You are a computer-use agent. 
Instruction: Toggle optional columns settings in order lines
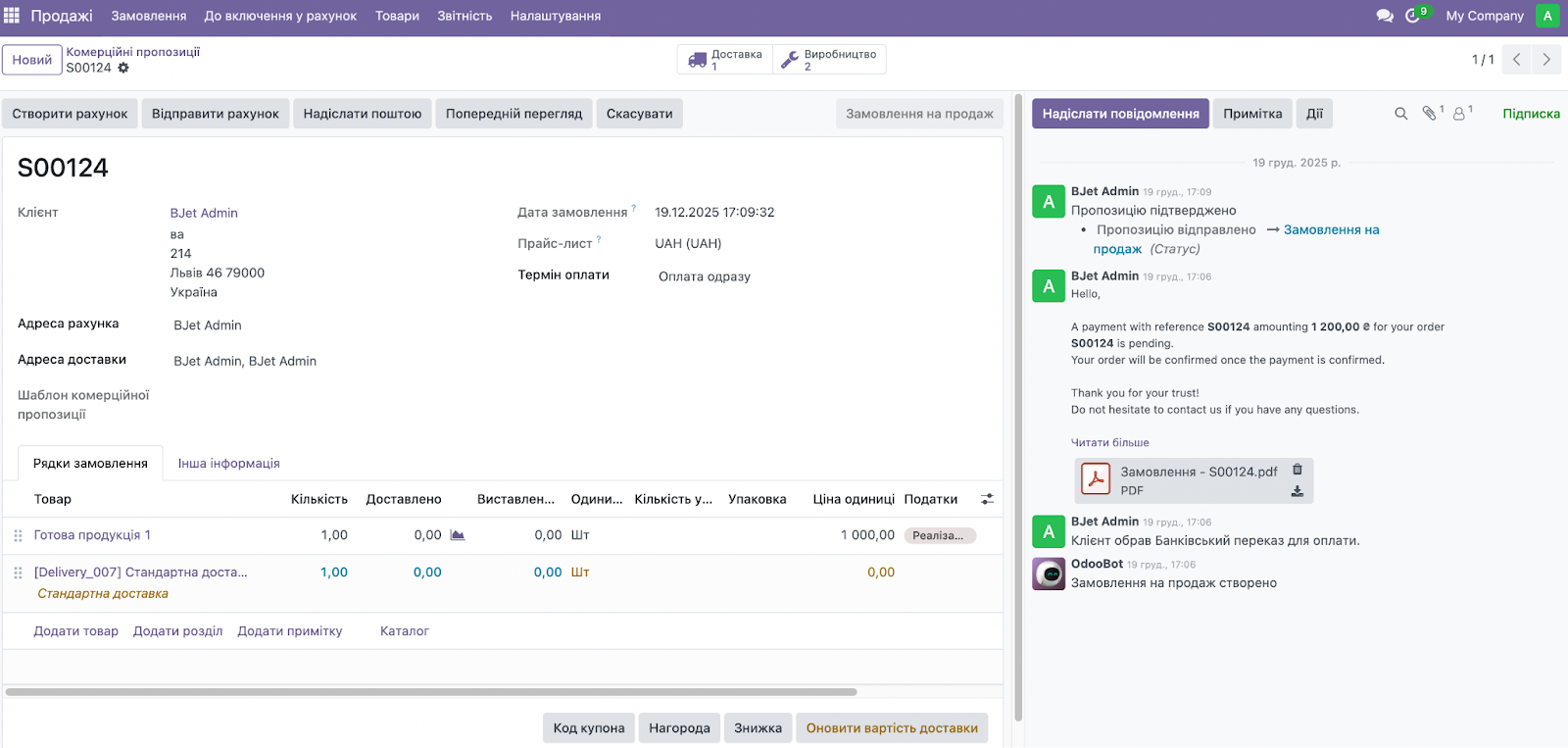pos(987,499)
